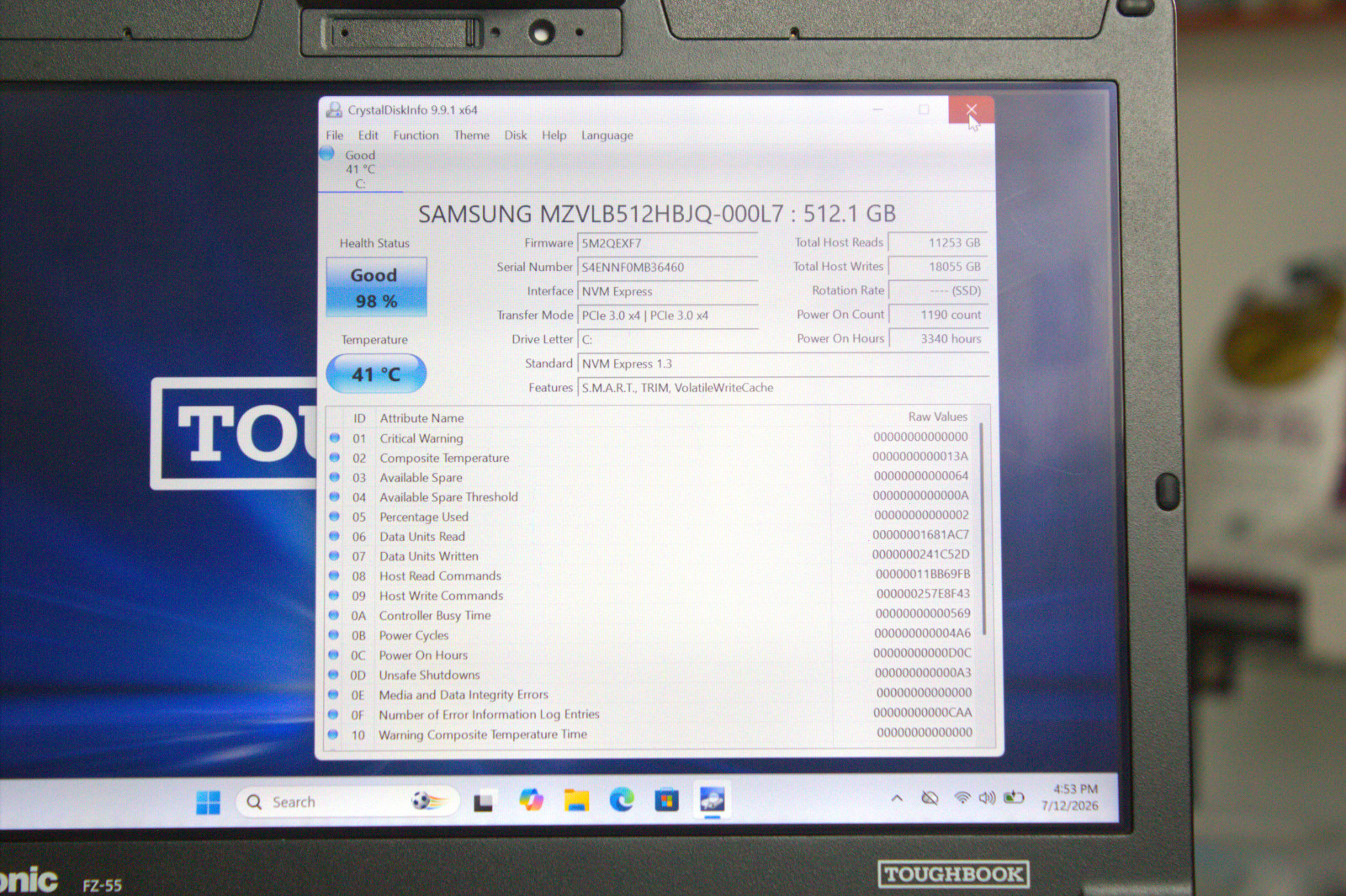Select the Data Units Written row
The image size is (1346, 896).
(651, 556)
